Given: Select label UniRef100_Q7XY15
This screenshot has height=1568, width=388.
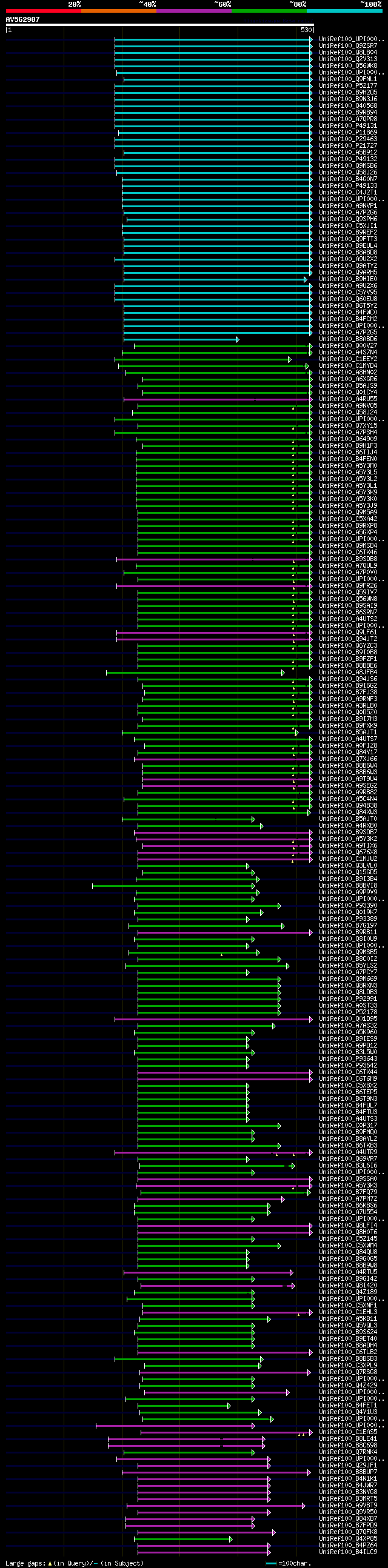Looking at the screenshot, I should click(x=348, y=426).
